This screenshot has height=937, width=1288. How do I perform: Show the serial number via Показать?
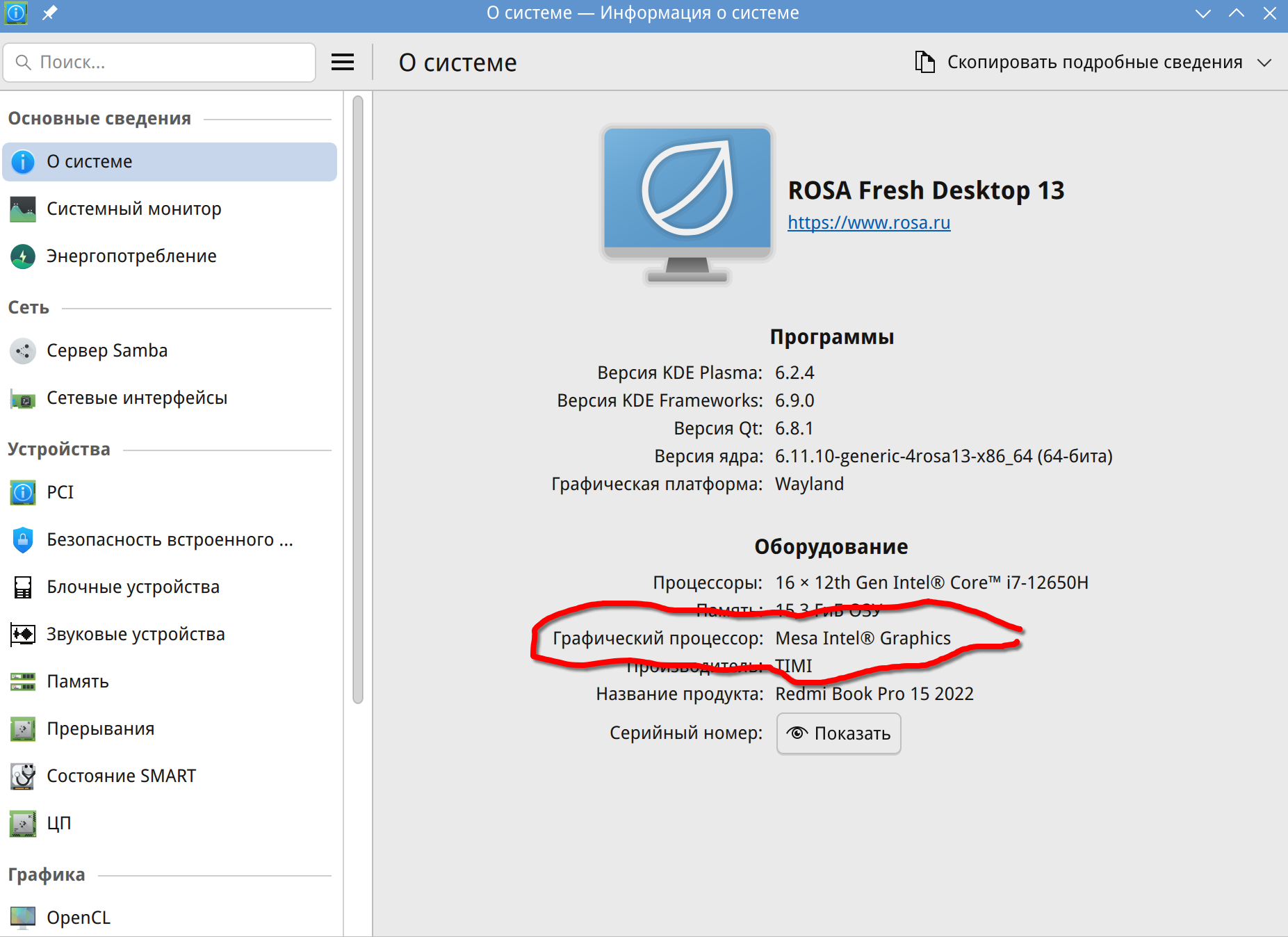(x=838, y=733)
